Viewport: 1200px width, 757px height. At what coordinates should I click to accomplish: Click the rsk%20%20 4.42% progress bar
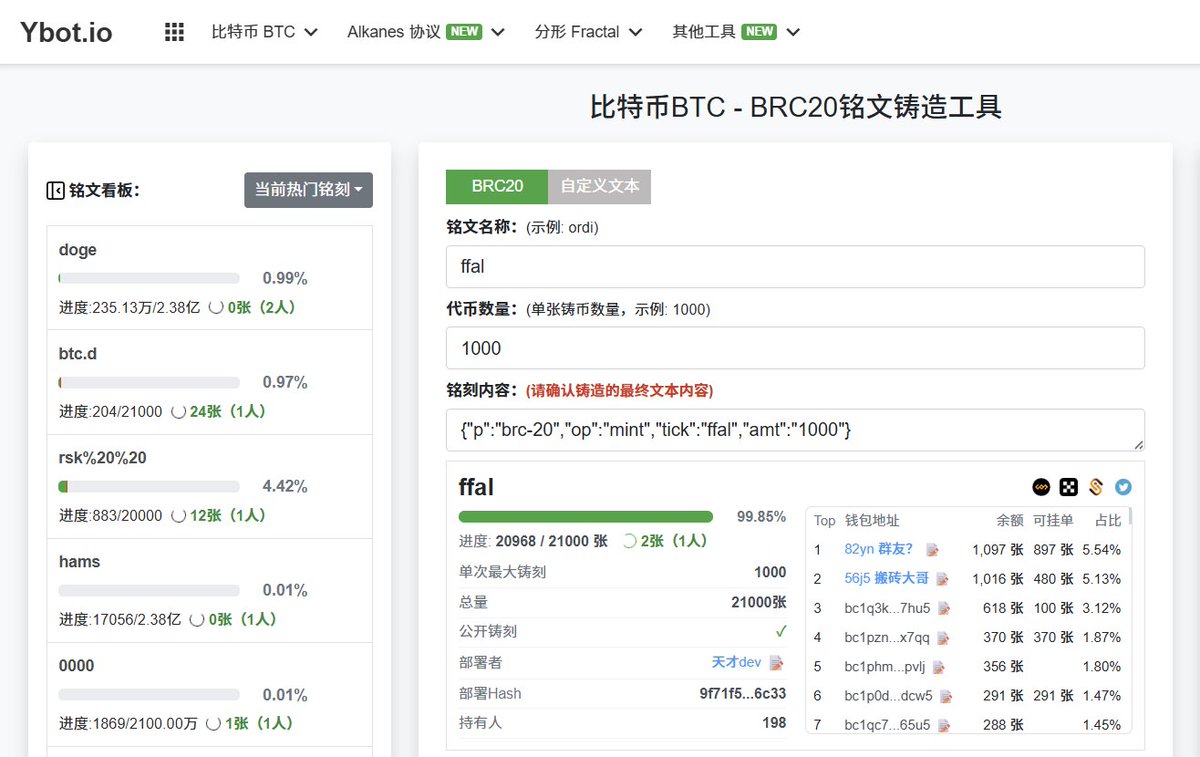click(x=149, y=486)
